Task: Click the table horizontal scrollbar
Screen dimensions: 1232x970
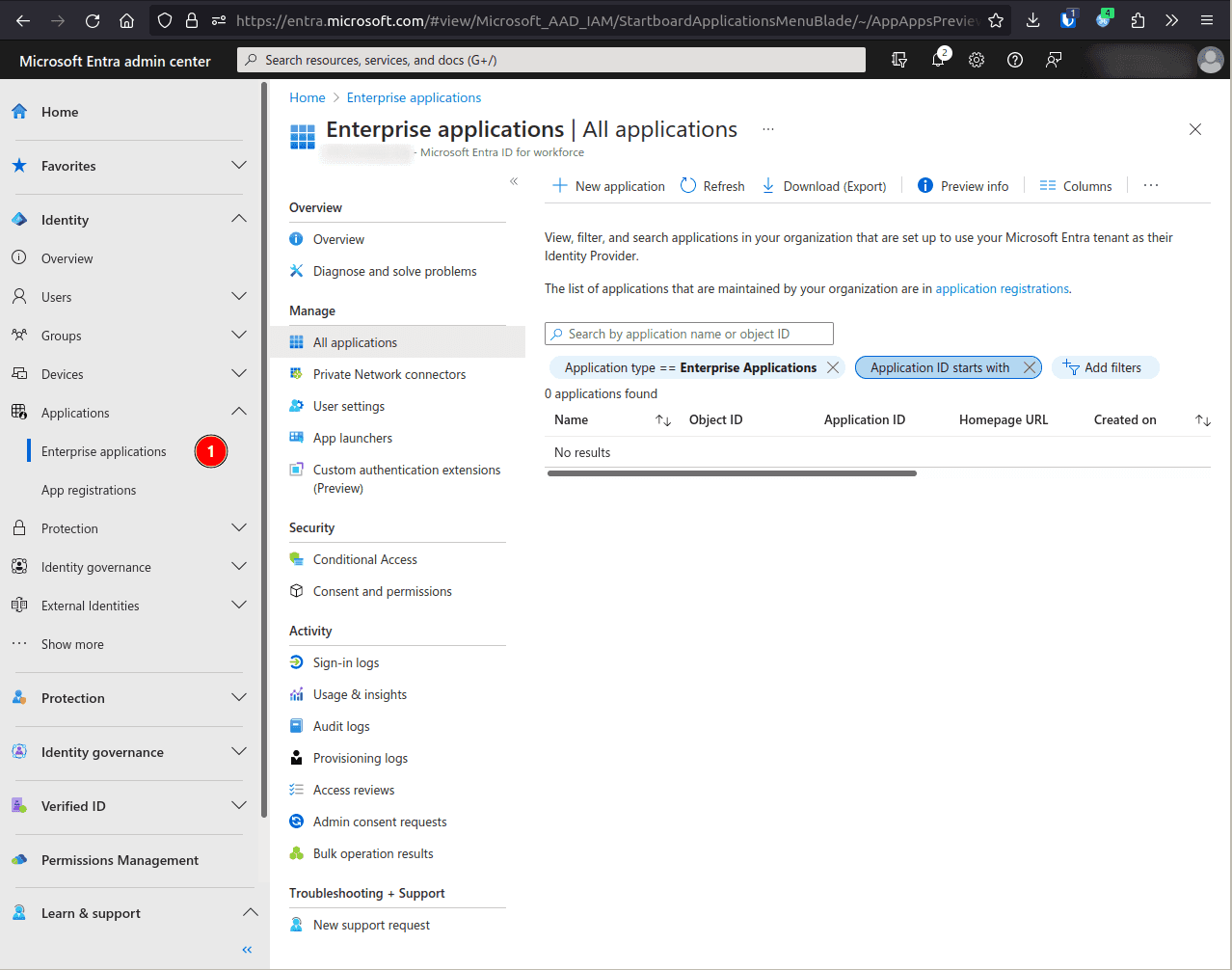Action: 732,473
